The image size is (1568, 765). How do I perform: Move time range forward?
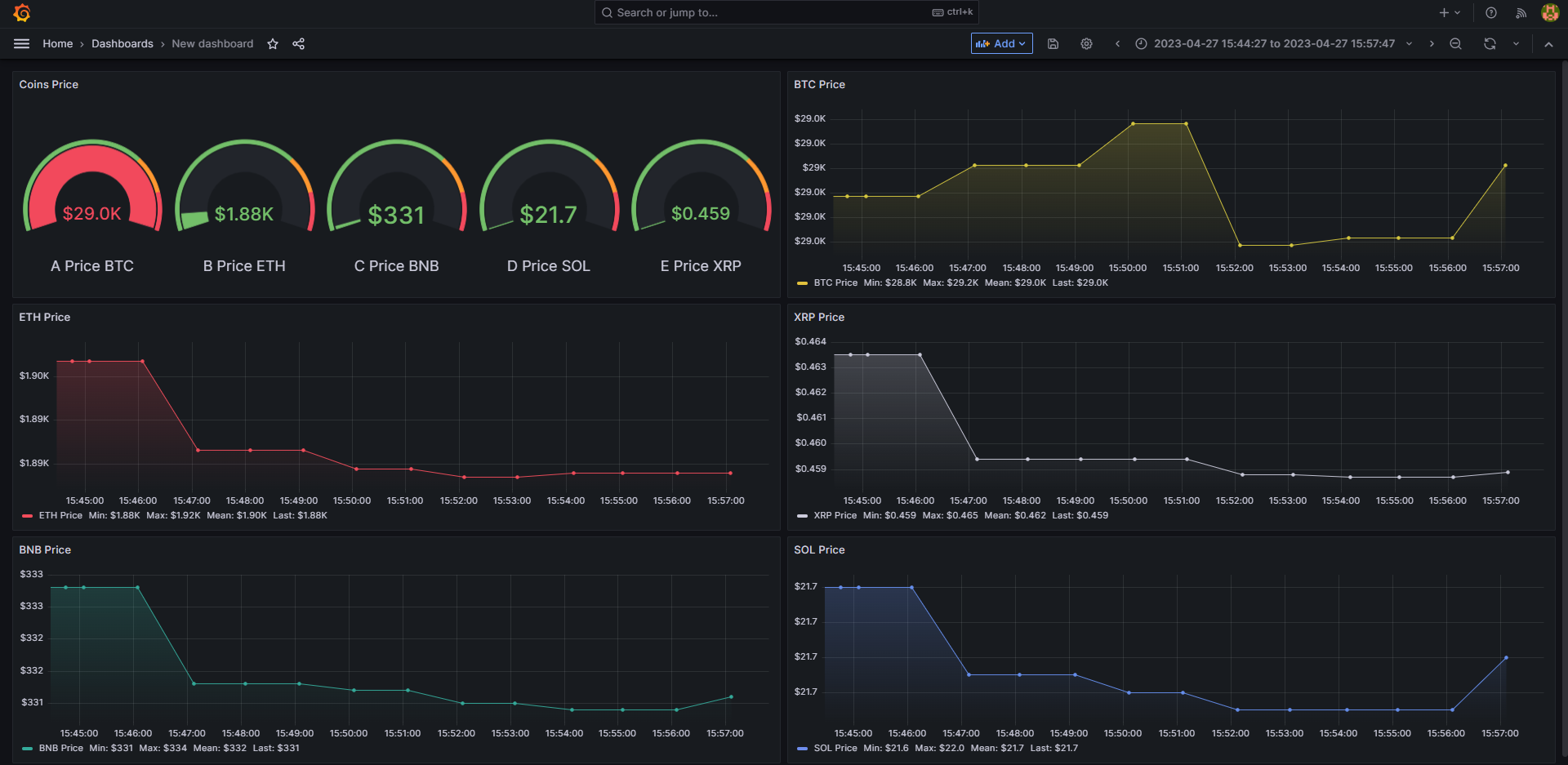1432,44
